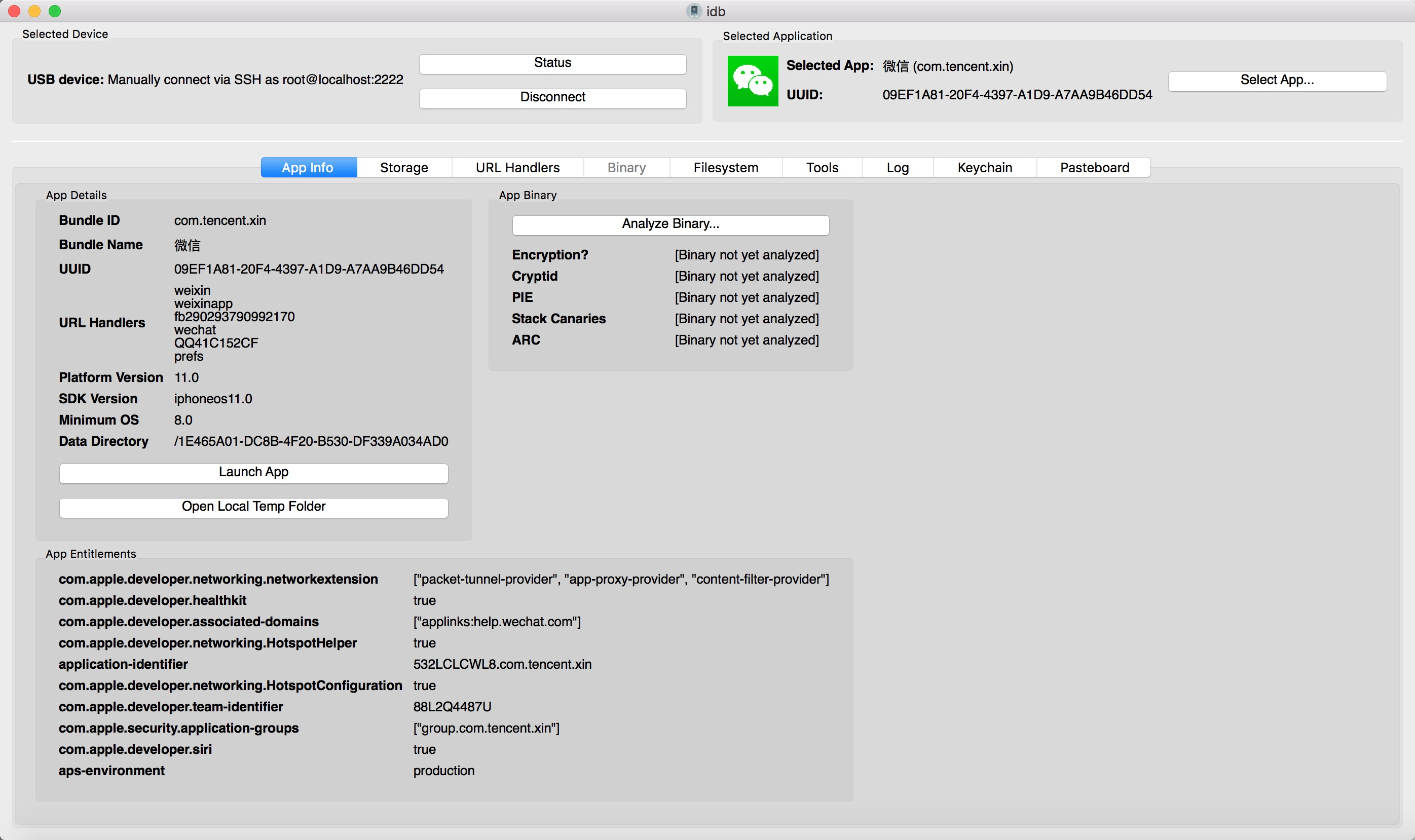Click the UUID value in App Details

click(x=309, y=269)
